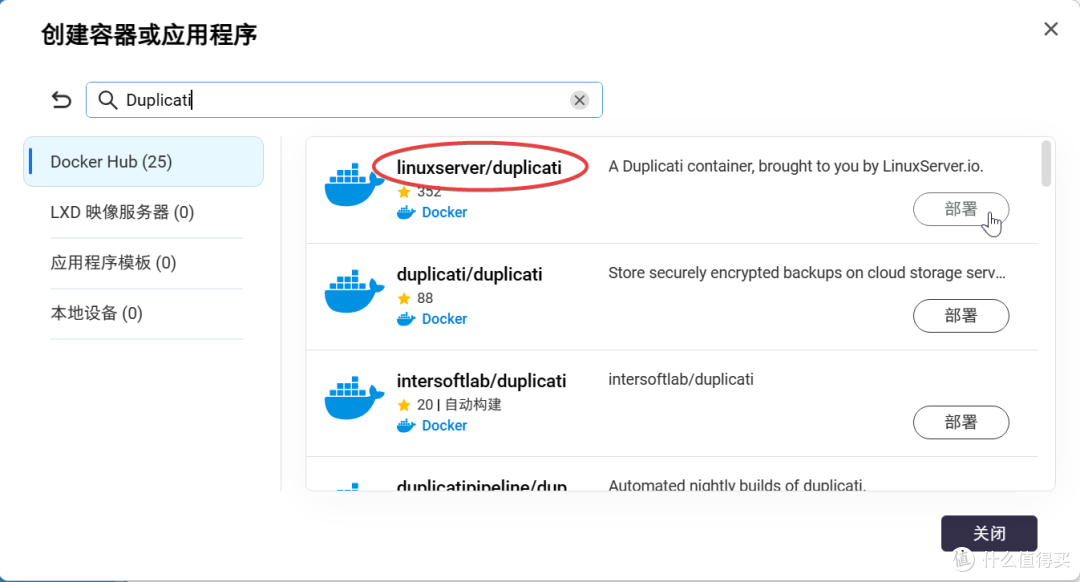Select the Docker Hub (25) tab
Screen dimensions: 1080x582
pos(143,162)
